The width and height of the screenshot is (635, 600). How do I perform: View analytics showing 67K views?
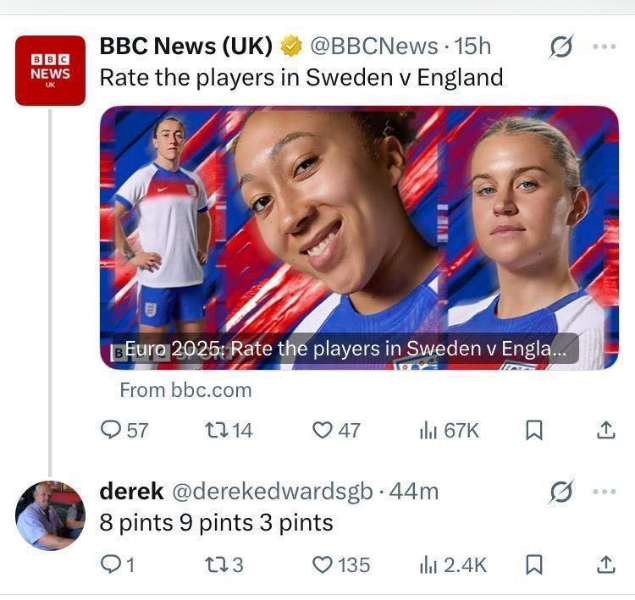click(x=450, y=430)
